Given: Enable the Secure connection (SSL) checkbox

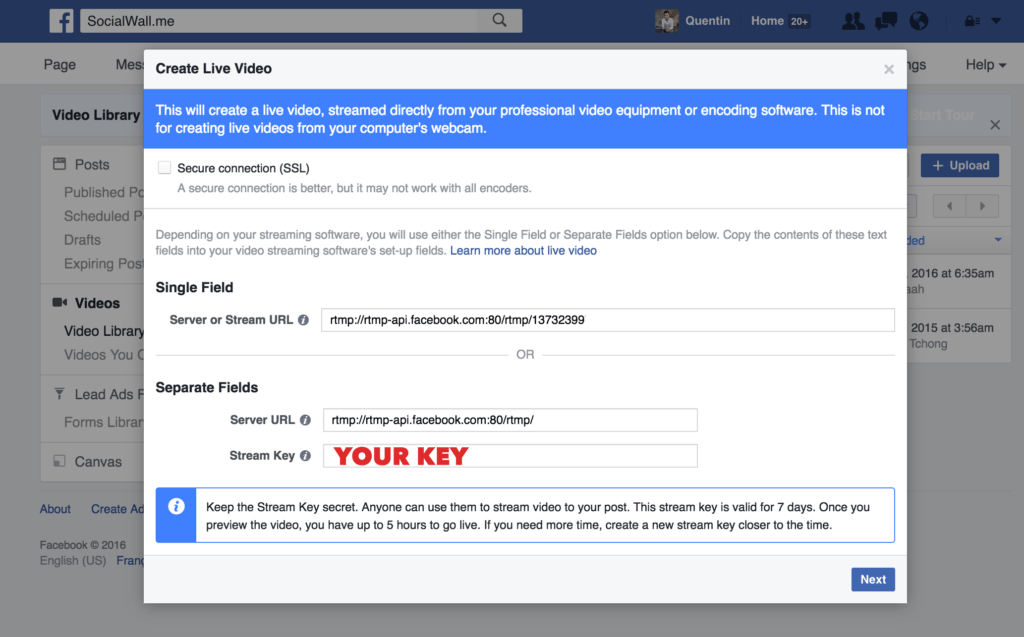Looking at the screenshot, I should 164,167.
